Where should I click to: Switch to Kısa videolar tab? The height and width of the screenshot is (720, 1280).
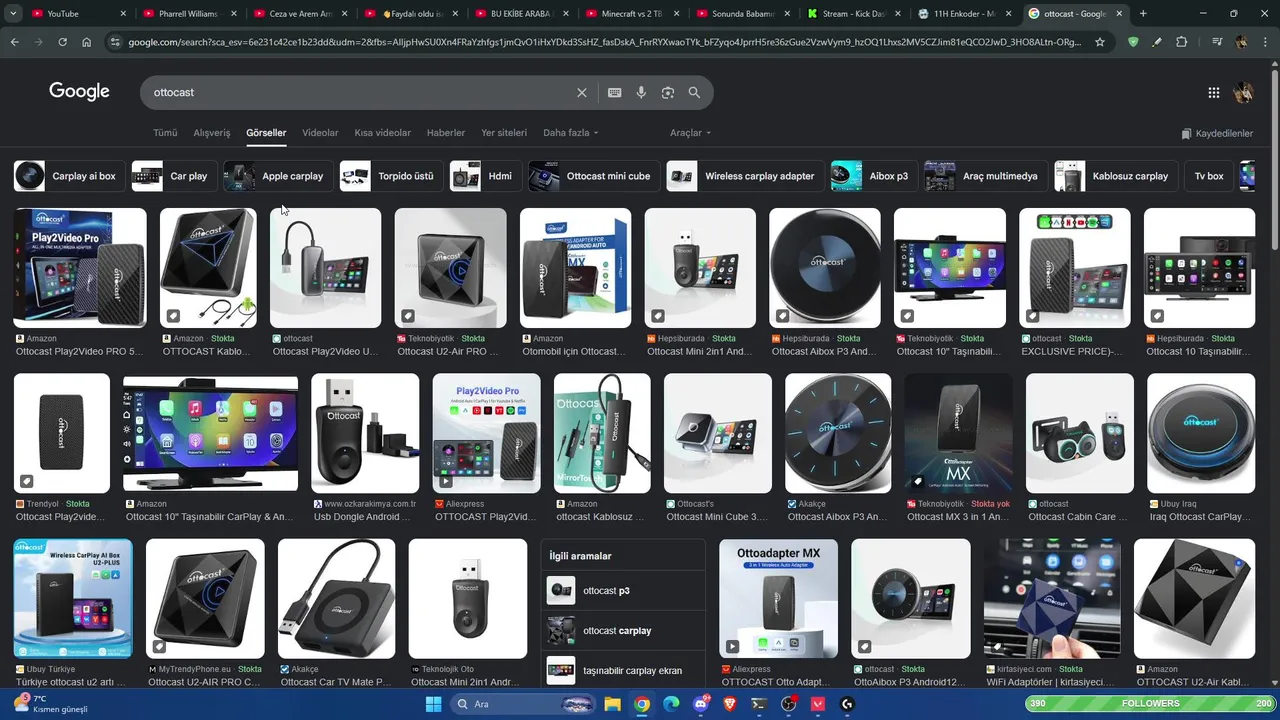tap(382, 132)
